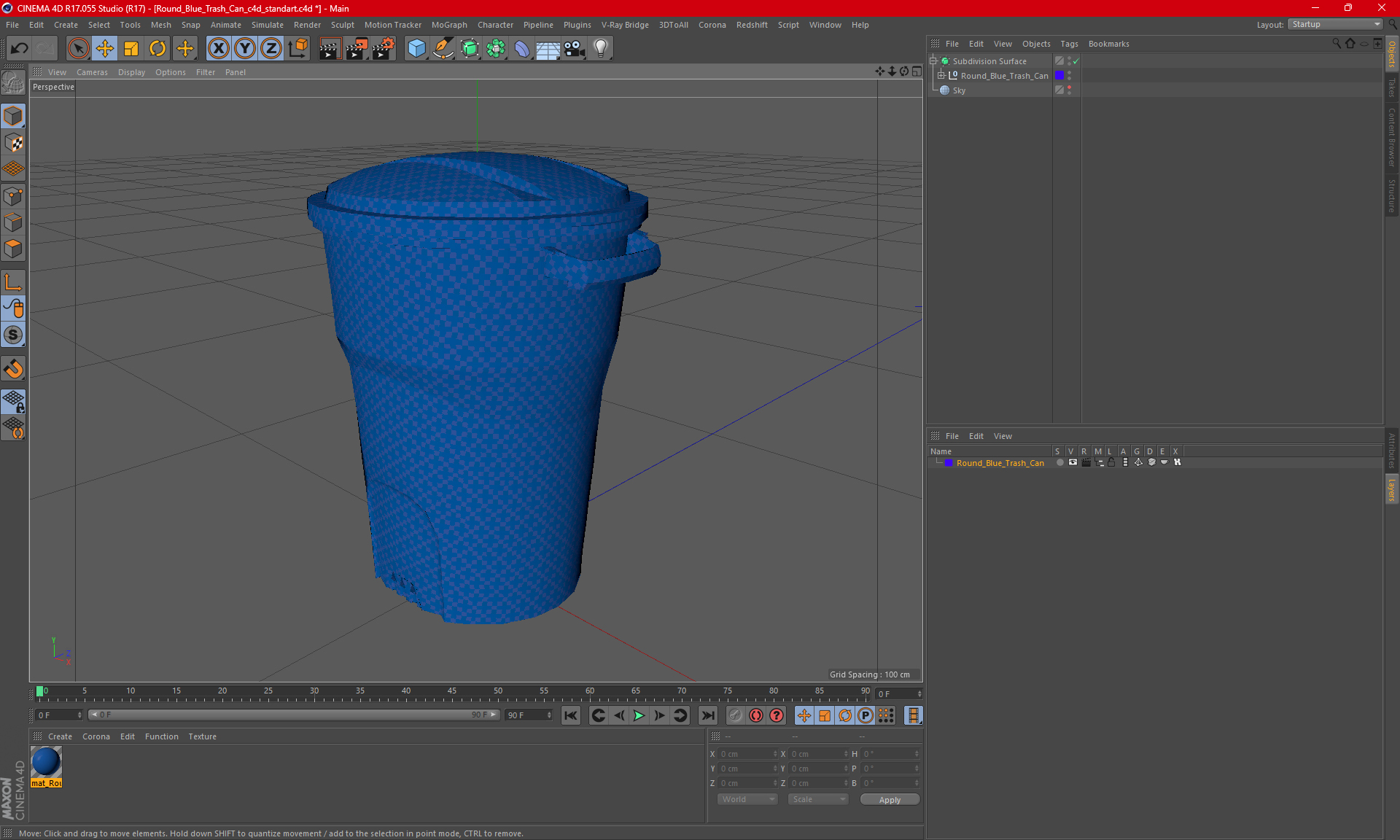This screenshot has width=1400, height=840.
Task: Open the spline Pen tool
Action: (443, 48)
